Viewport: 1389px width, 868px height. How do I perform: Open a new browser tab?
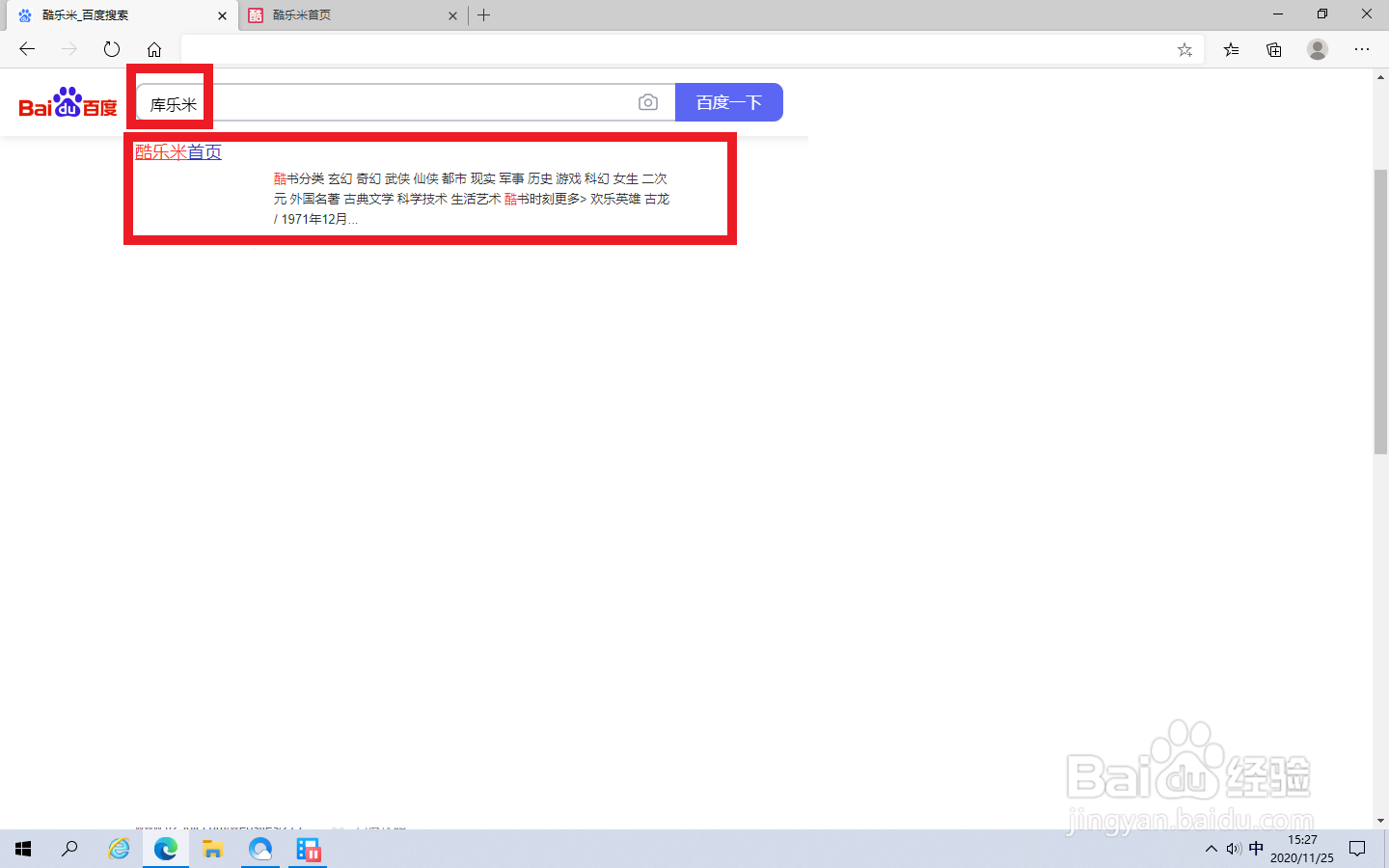[x=484, y=14]
